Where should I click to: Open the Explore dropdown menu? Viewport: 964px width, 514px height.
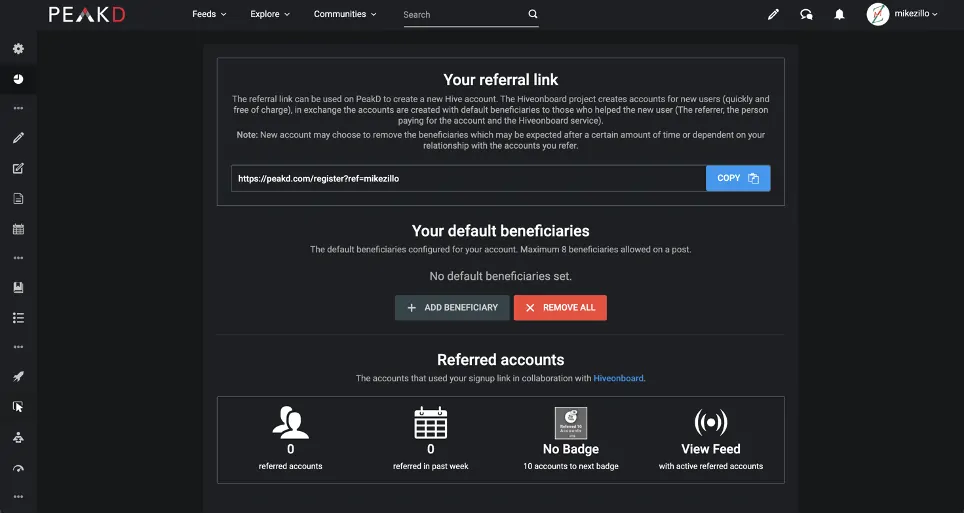pos(270,14)
